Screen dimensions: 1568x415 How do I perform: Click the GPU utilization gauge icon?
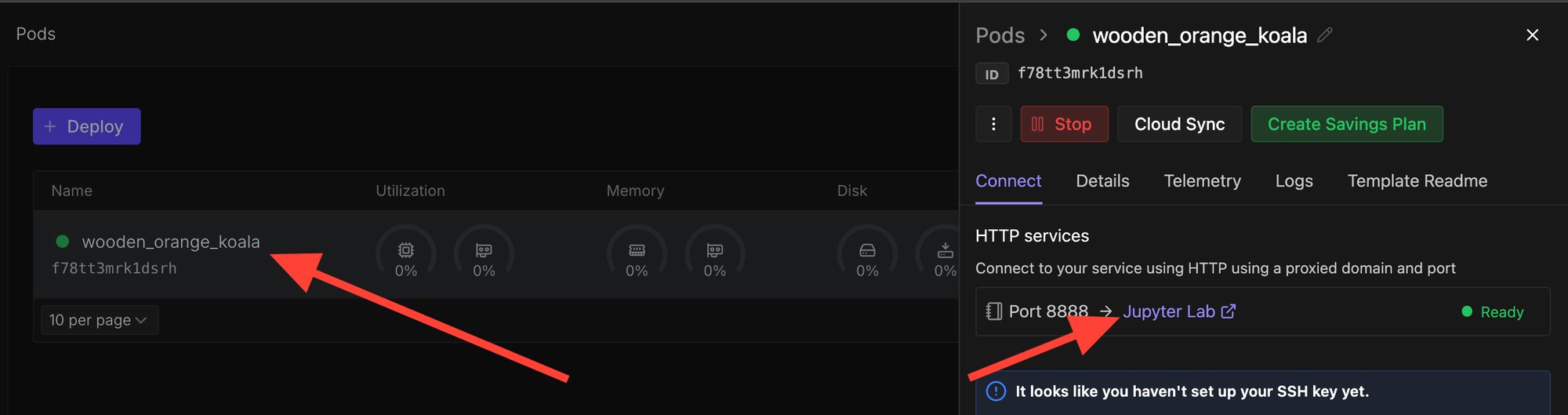click(484, 251)
